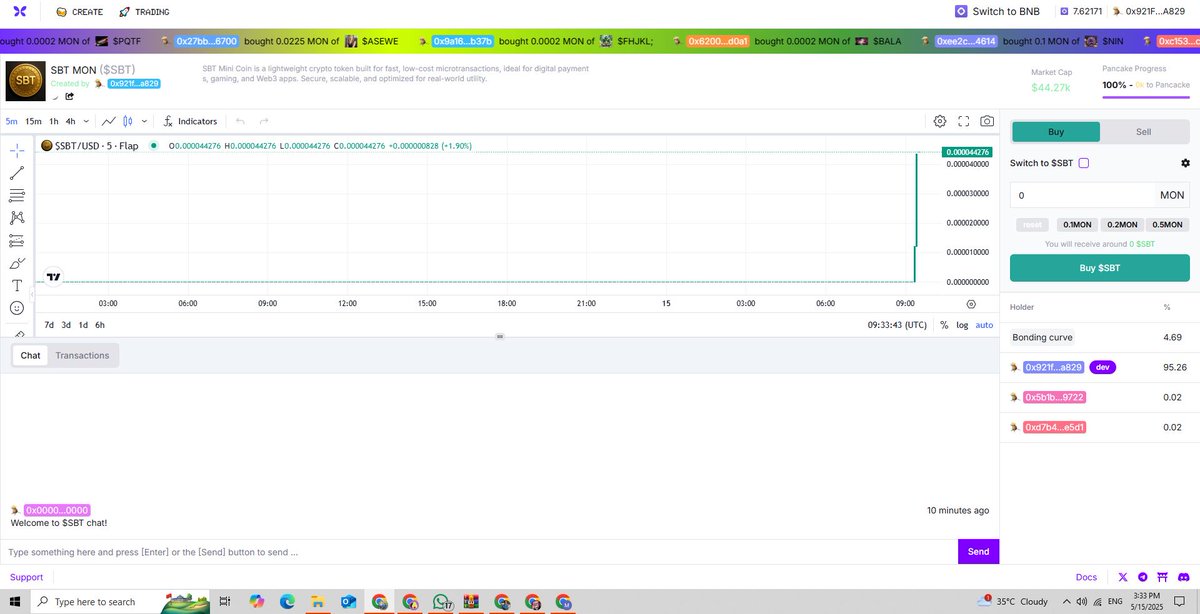Open chart settings gear
1200x614 pixels.
[x=940, y=121]
